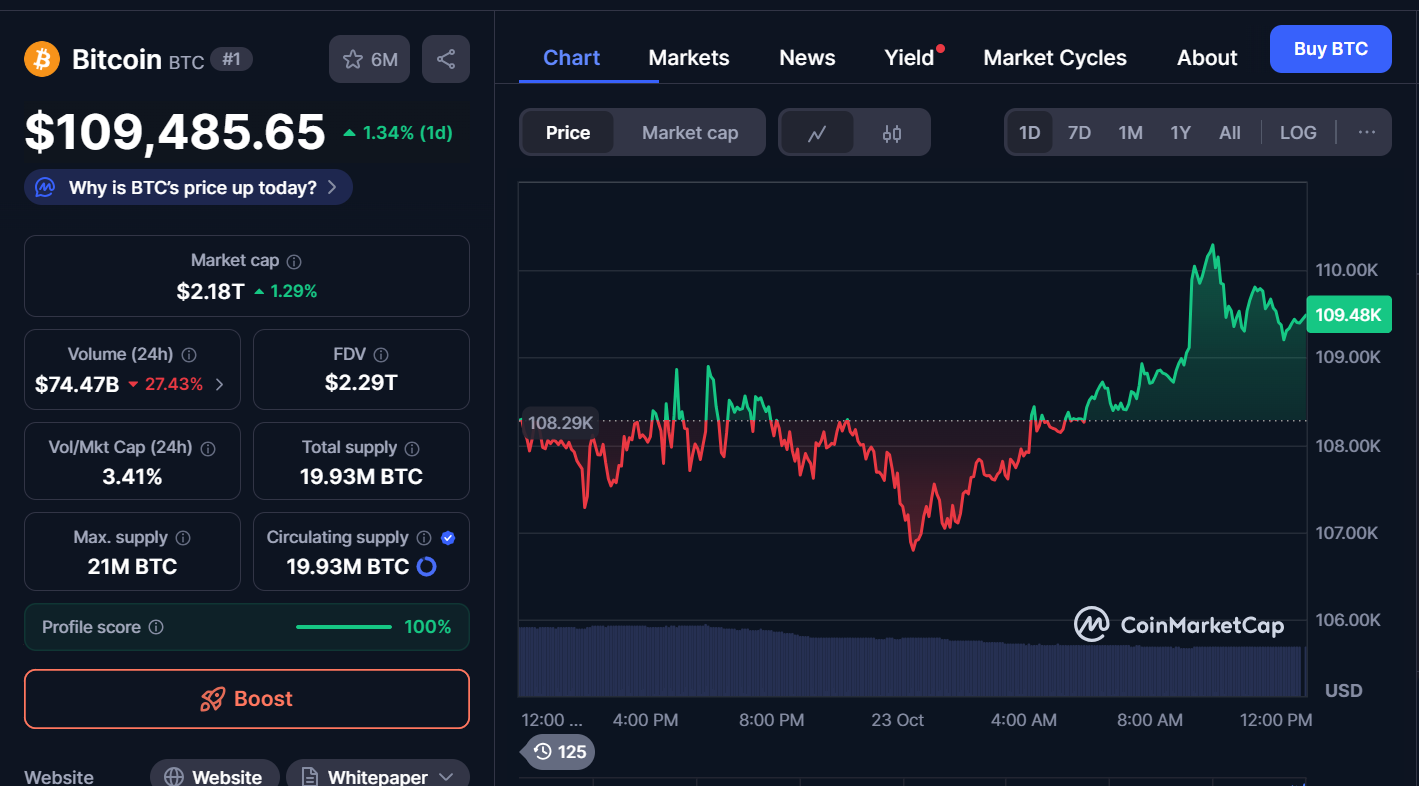
Task: Add Bitcoin to watchlist with star button
Action: pos(370,59)
